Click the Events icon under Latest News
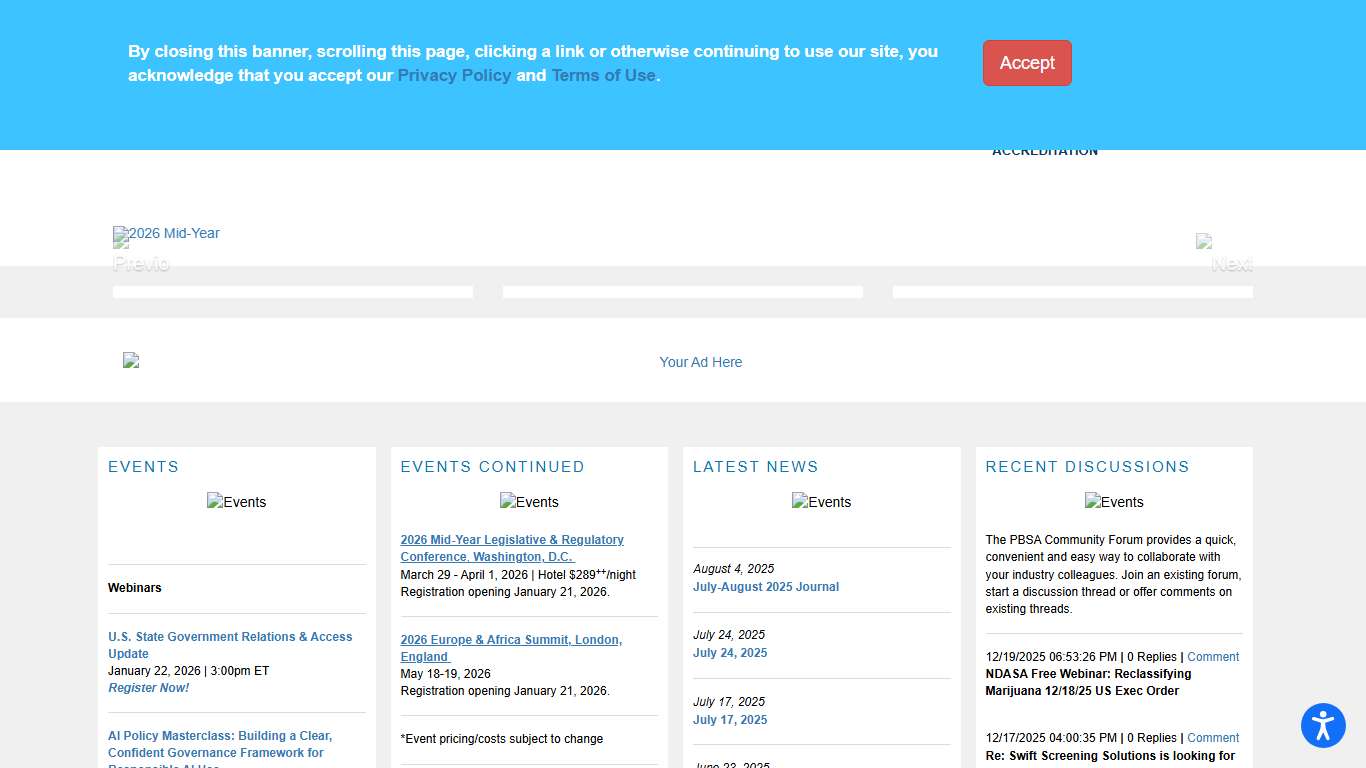This screenshot has height=768, width=1366. click(821, 502)
